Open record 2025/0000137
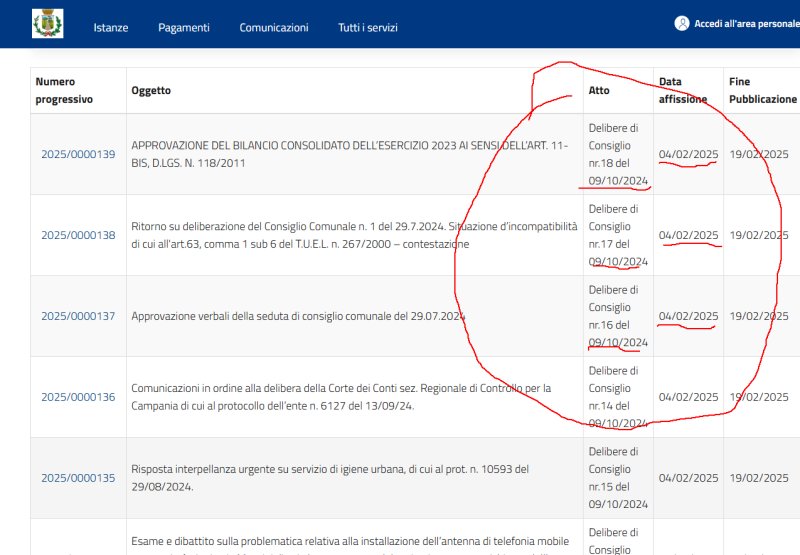 click(78, 316)
